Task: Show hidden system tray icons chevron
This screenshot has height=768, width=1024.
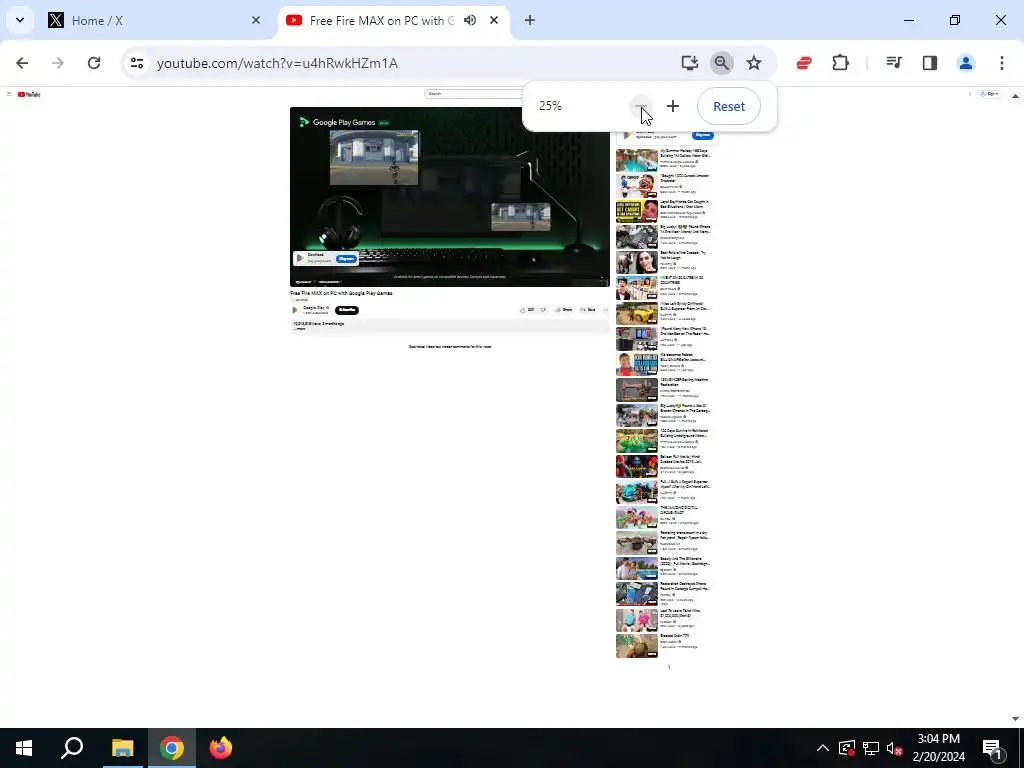Action: click(823, 748)
